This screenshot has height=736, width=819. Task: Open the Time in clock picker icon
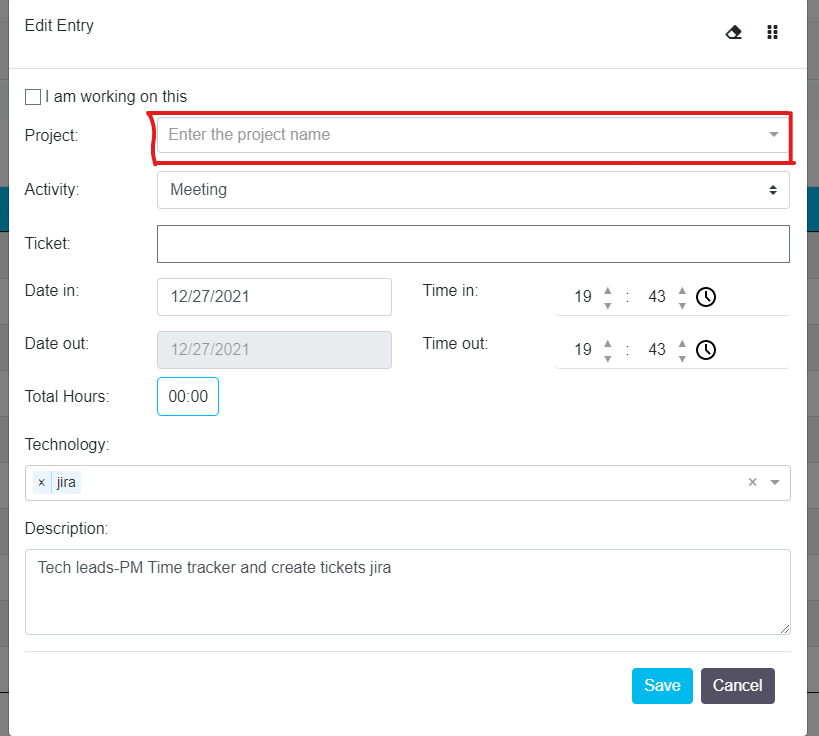(706, 297)
